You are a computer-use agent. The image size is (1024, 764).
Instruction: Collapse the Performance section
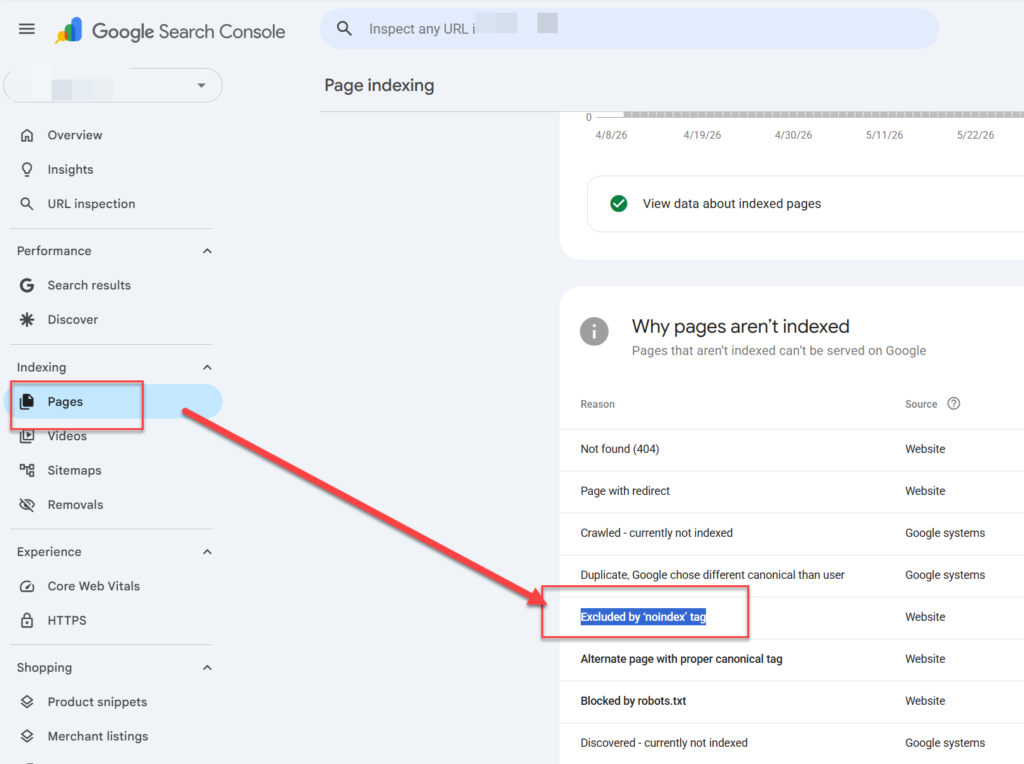[x=207, y=251]
